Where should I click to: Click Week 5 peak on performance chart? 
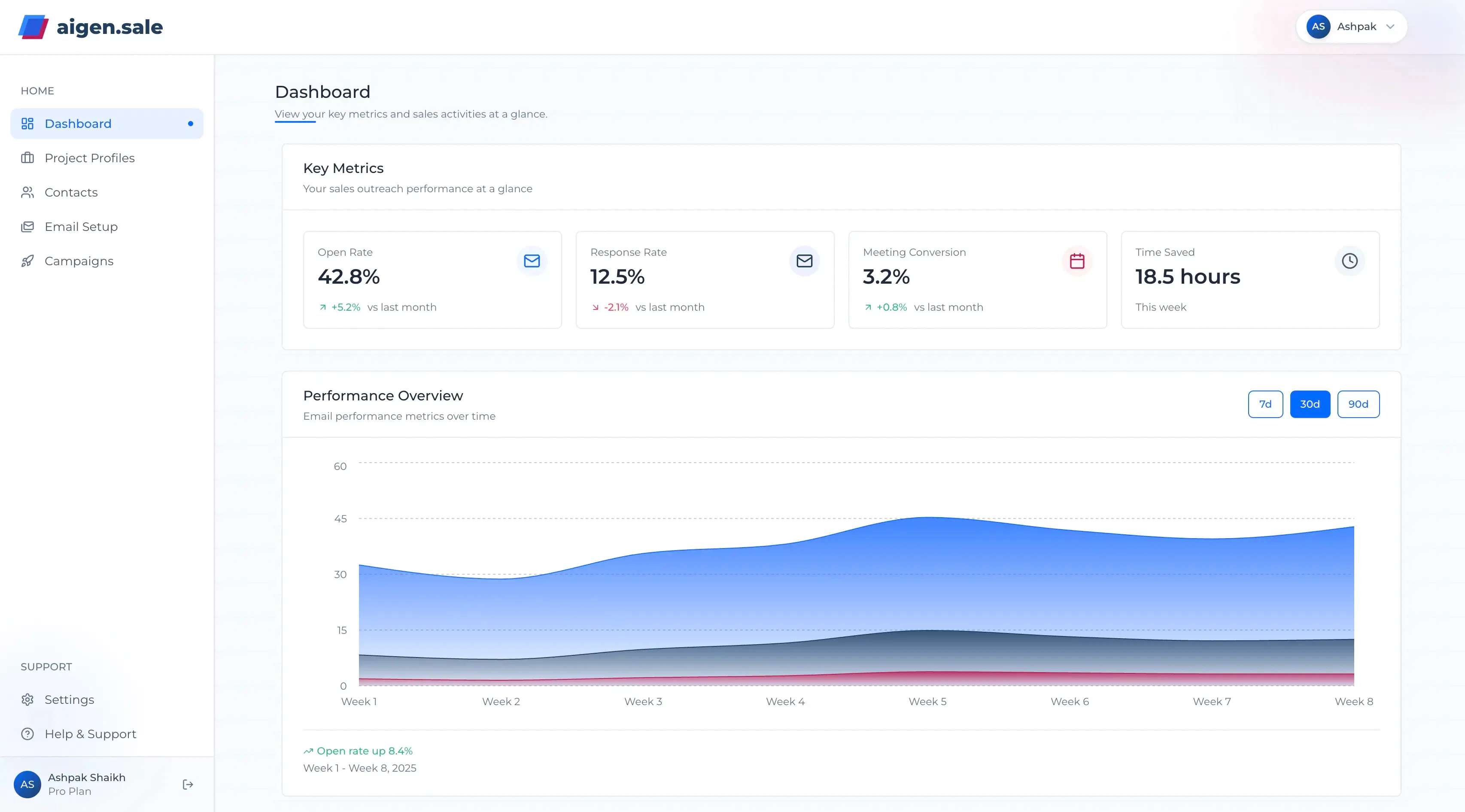pos(927,518)
